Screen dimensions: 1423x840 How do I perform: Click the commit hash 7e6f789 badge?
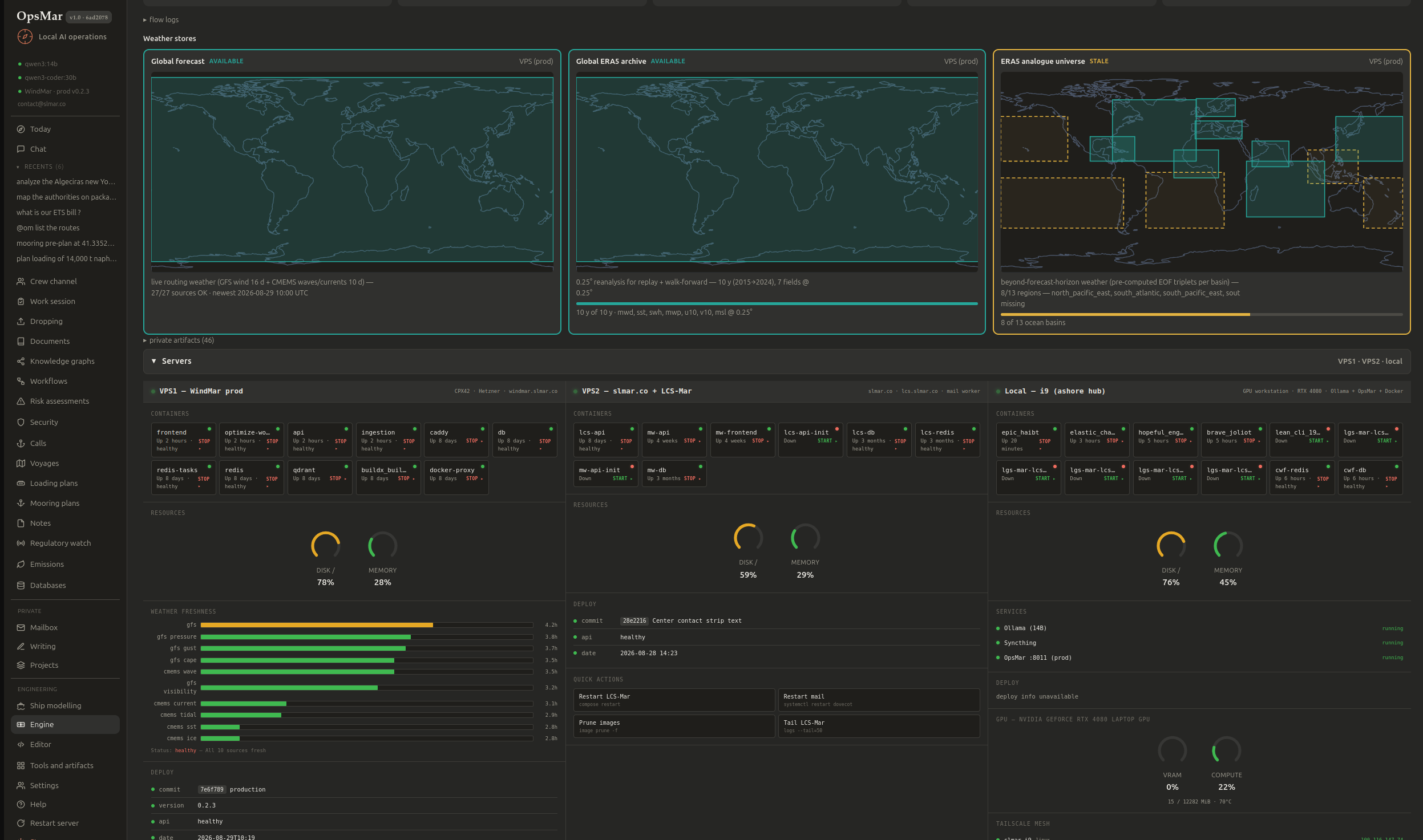[212, 790]
